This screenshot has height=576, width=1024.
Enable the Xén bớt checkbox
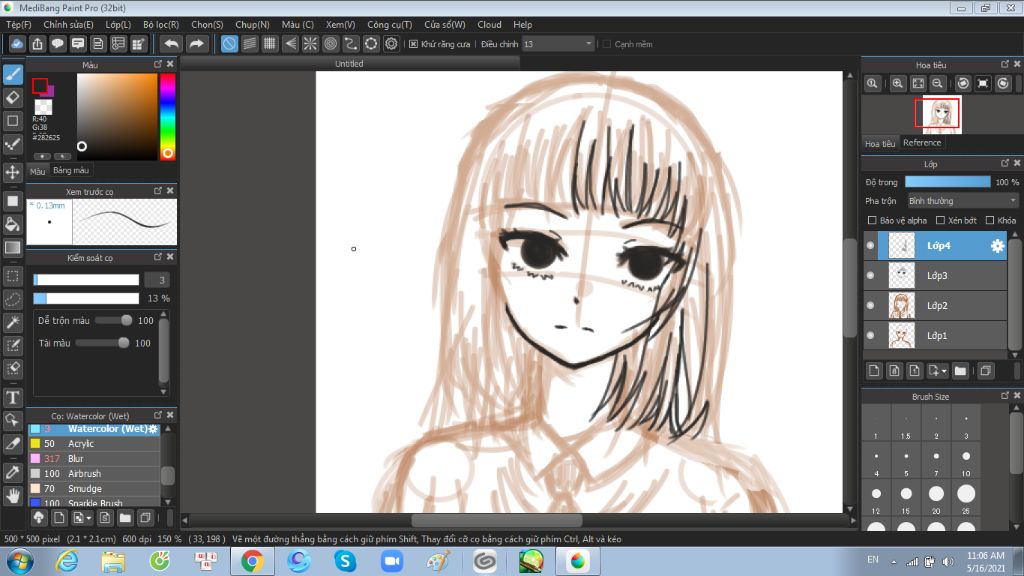[x=940, y=220]
